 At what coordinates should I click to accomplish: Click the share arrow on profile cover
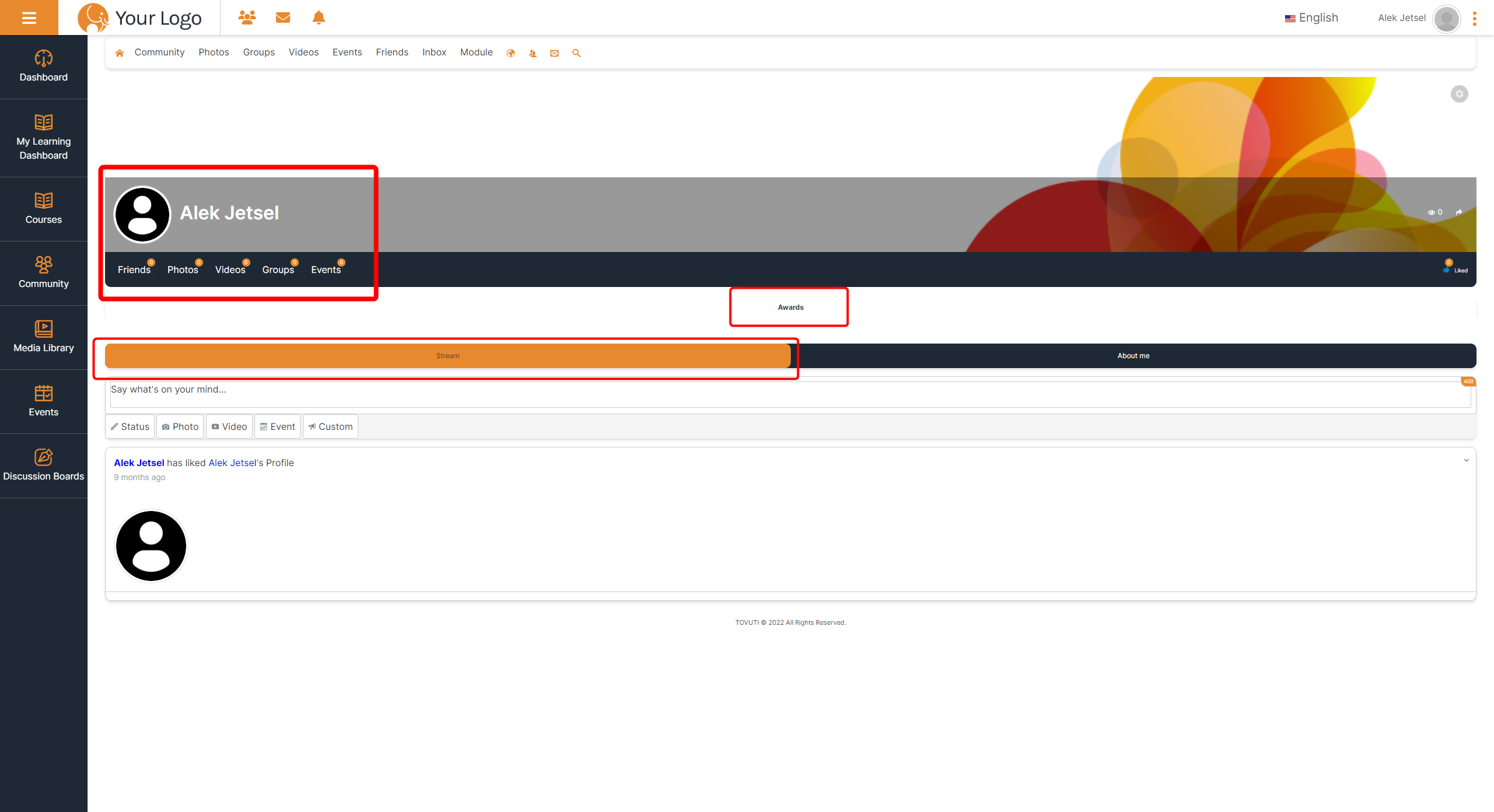(x=1459, y=212)
